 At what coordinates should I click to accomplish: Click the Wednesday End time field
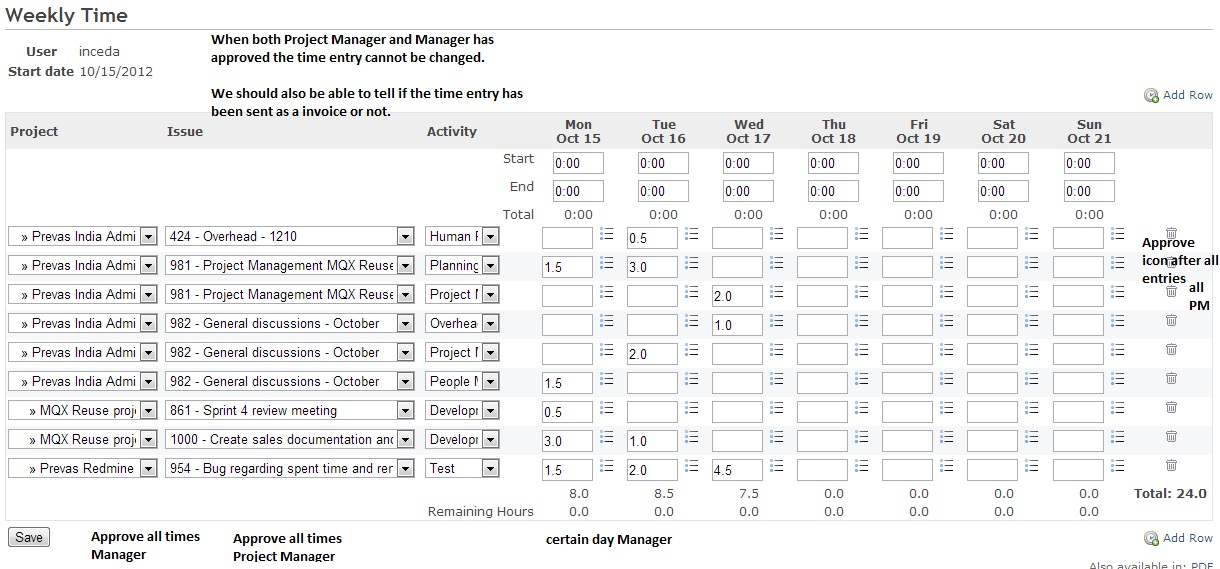pos(749,191)
